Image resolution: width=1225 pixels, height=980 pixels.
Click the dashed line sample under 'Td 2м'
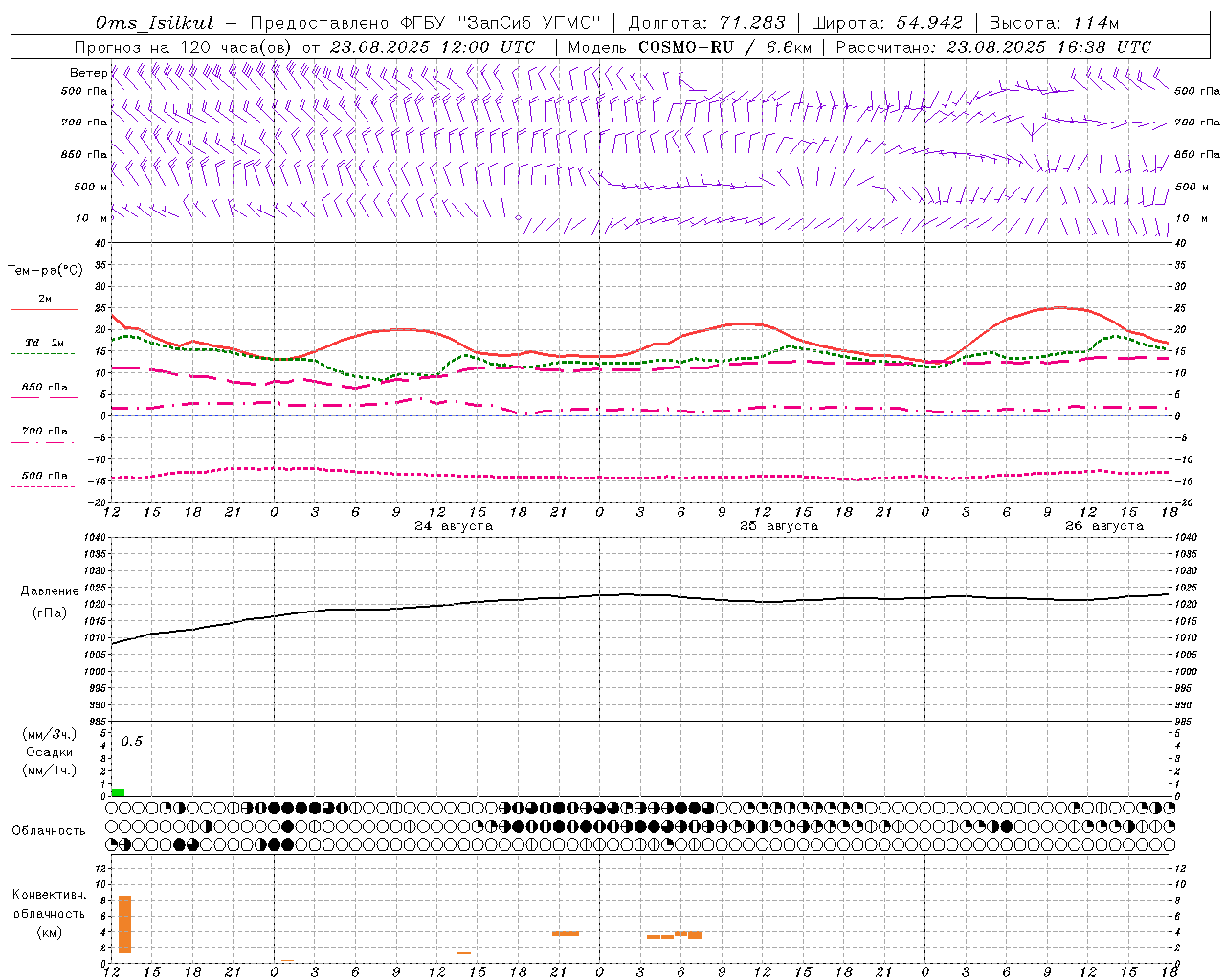[x=44, y=353]
